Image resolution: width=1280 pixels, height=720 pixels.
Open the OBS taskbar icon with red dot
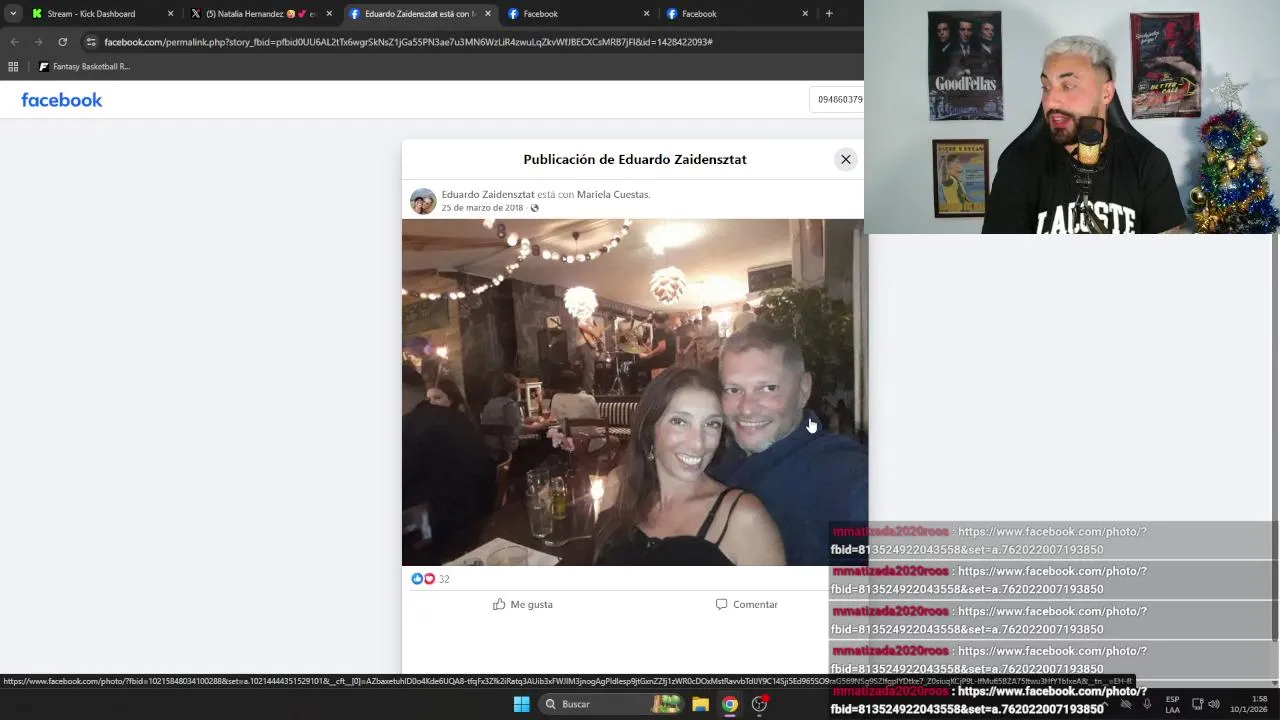pos(760,704)
